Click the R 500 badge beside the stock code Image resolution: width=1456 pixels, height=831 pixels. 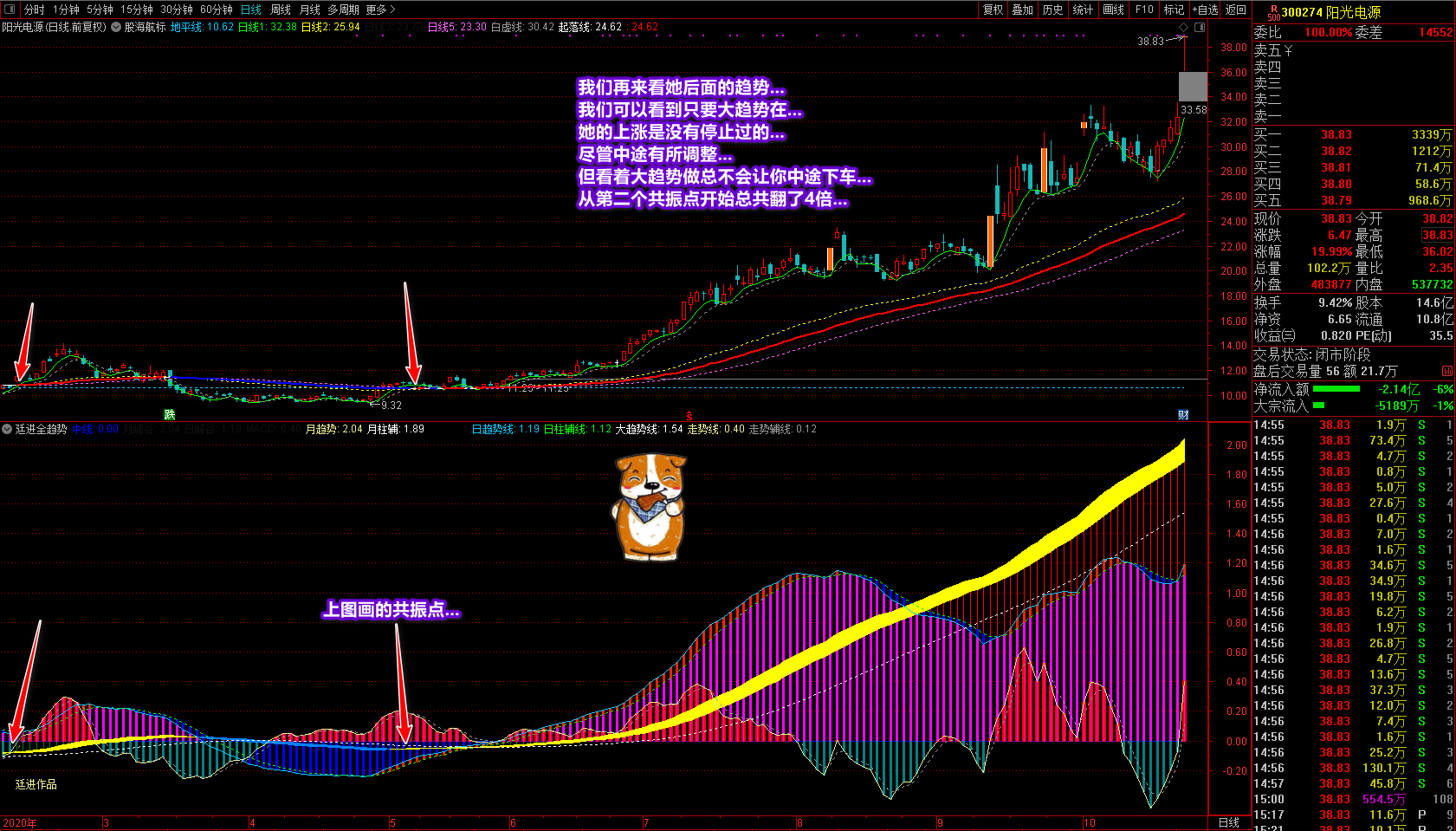[1273, 12]
